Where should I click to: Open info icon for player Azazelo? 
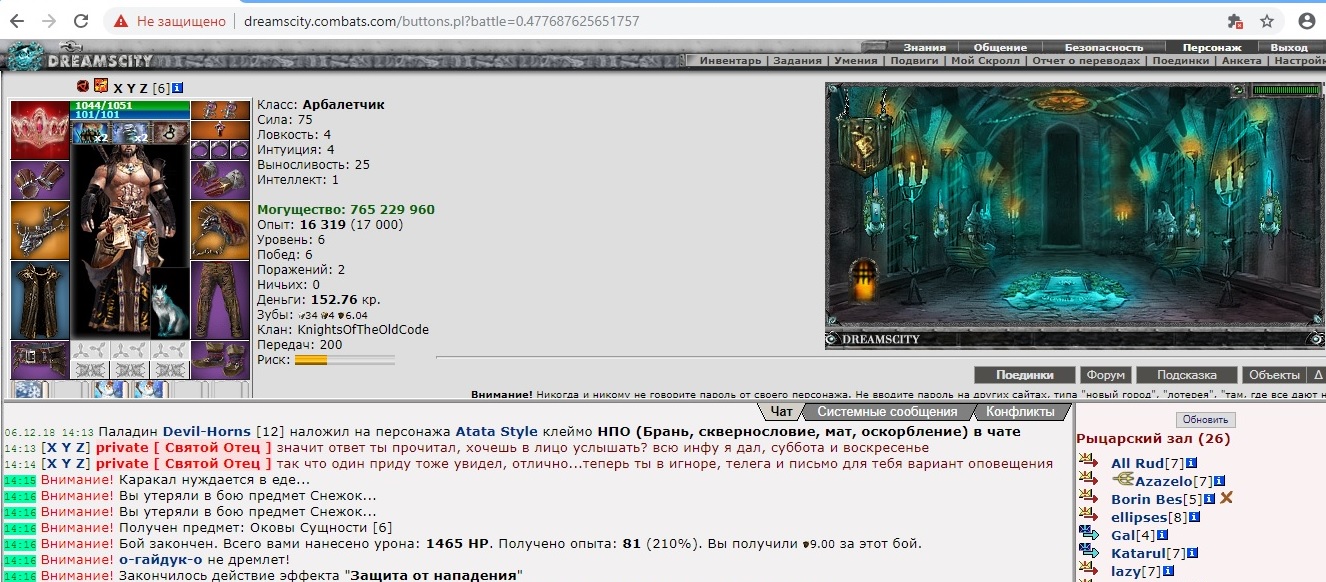(x=1219, y=482)
